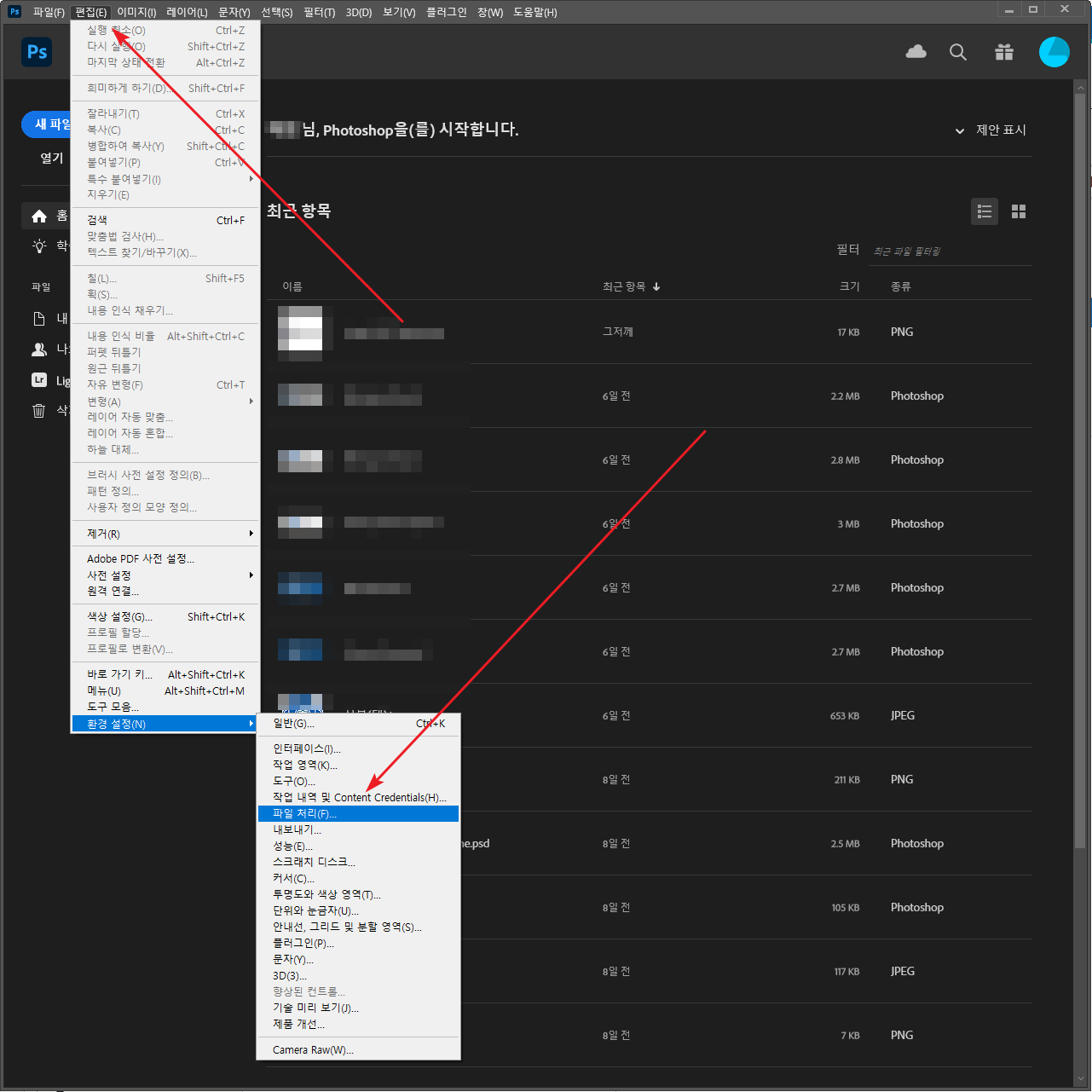Switch recent files to grid view
The height and width of the screenshot is (1092, 1092).
(x=1019, y=211)
